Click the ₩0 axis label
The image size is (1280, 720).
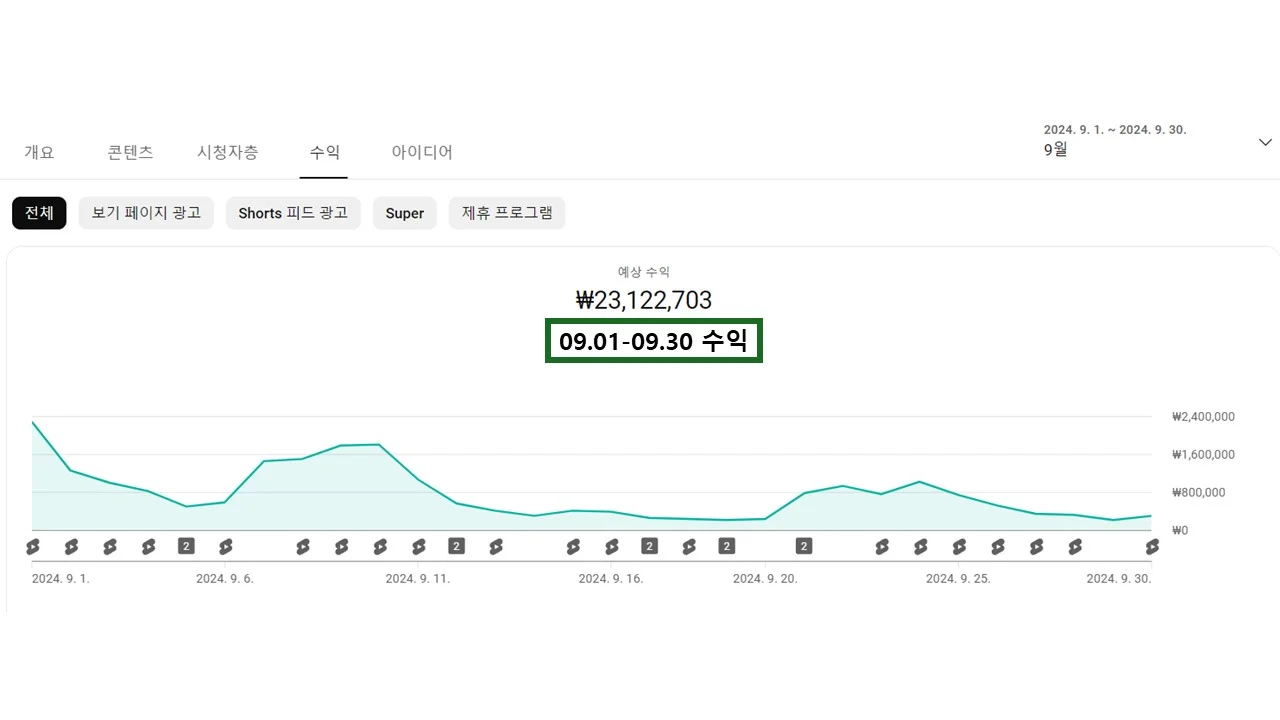[1180, 531]
